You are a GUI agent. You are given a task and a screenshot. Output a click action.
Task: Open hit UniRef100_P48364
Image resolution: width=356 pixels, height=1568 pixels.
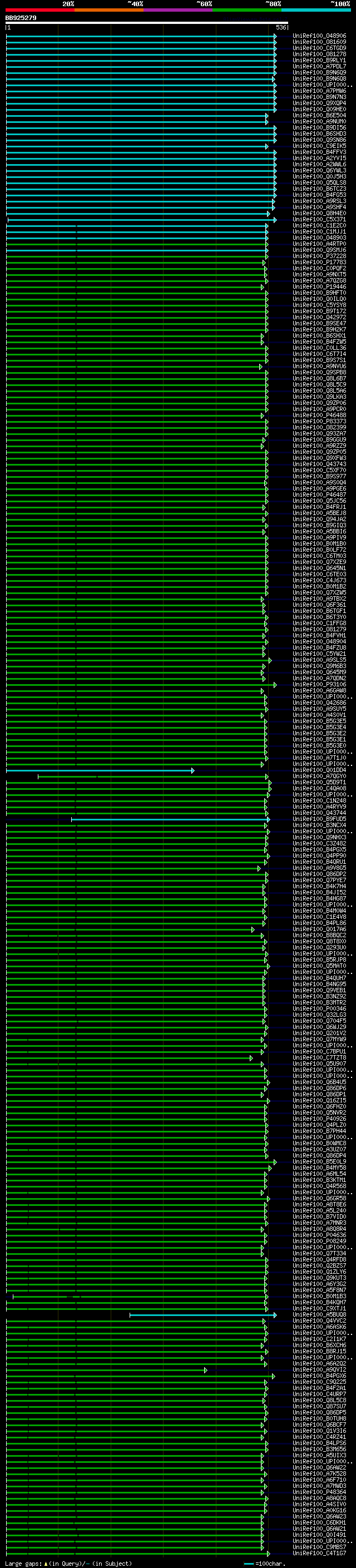pyautogui.click(x=319, y=1492)
